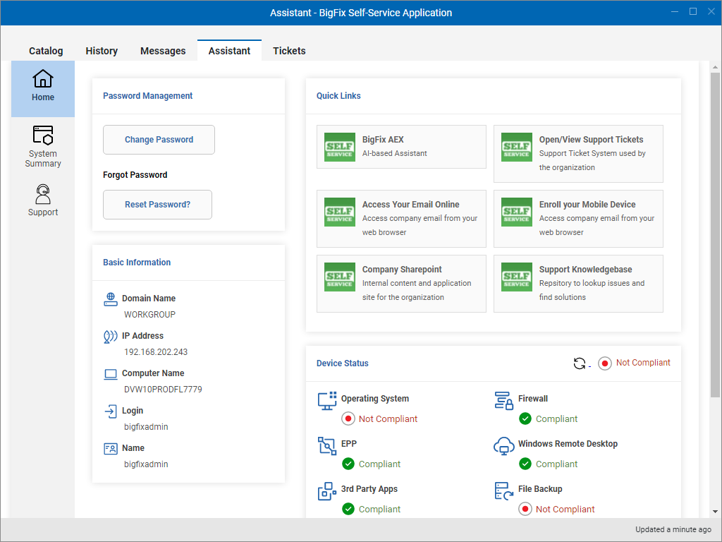Click the Name contact card icon

pyautogui.click(x=111, y=449)
